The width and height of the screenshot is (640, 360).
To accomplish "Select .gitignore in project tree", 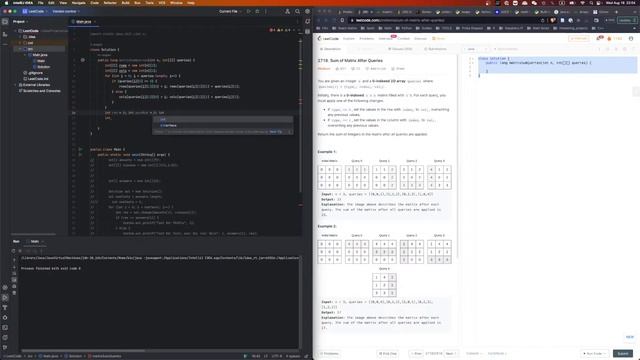I will click(36, 73).
